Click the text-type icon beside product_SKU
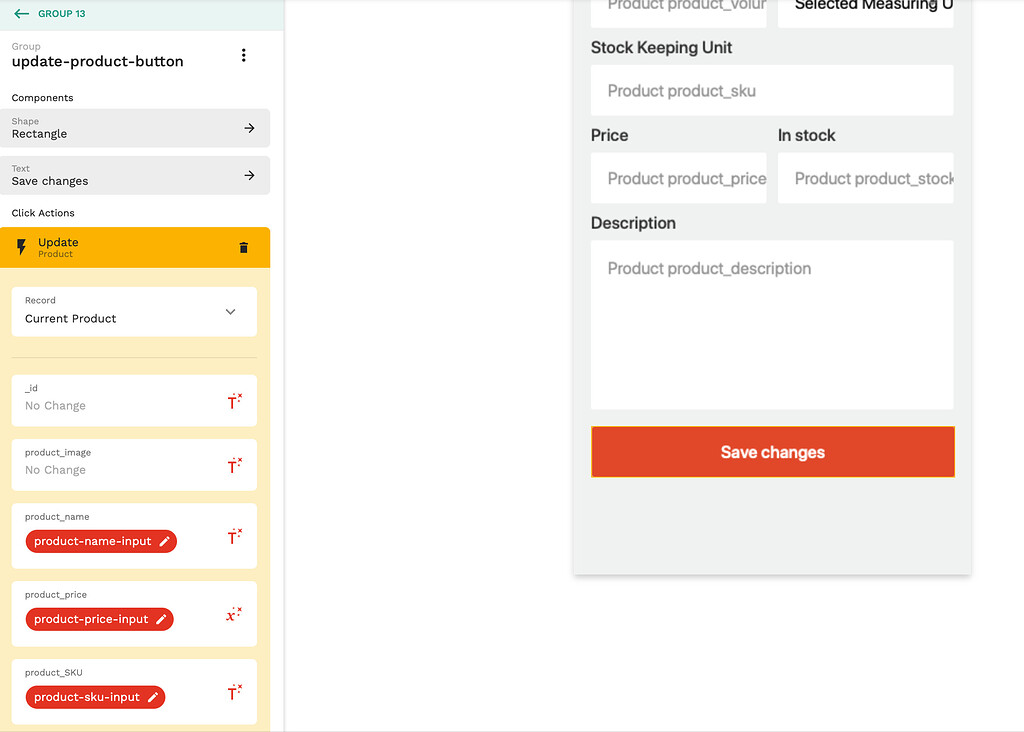 click(234, 690)
